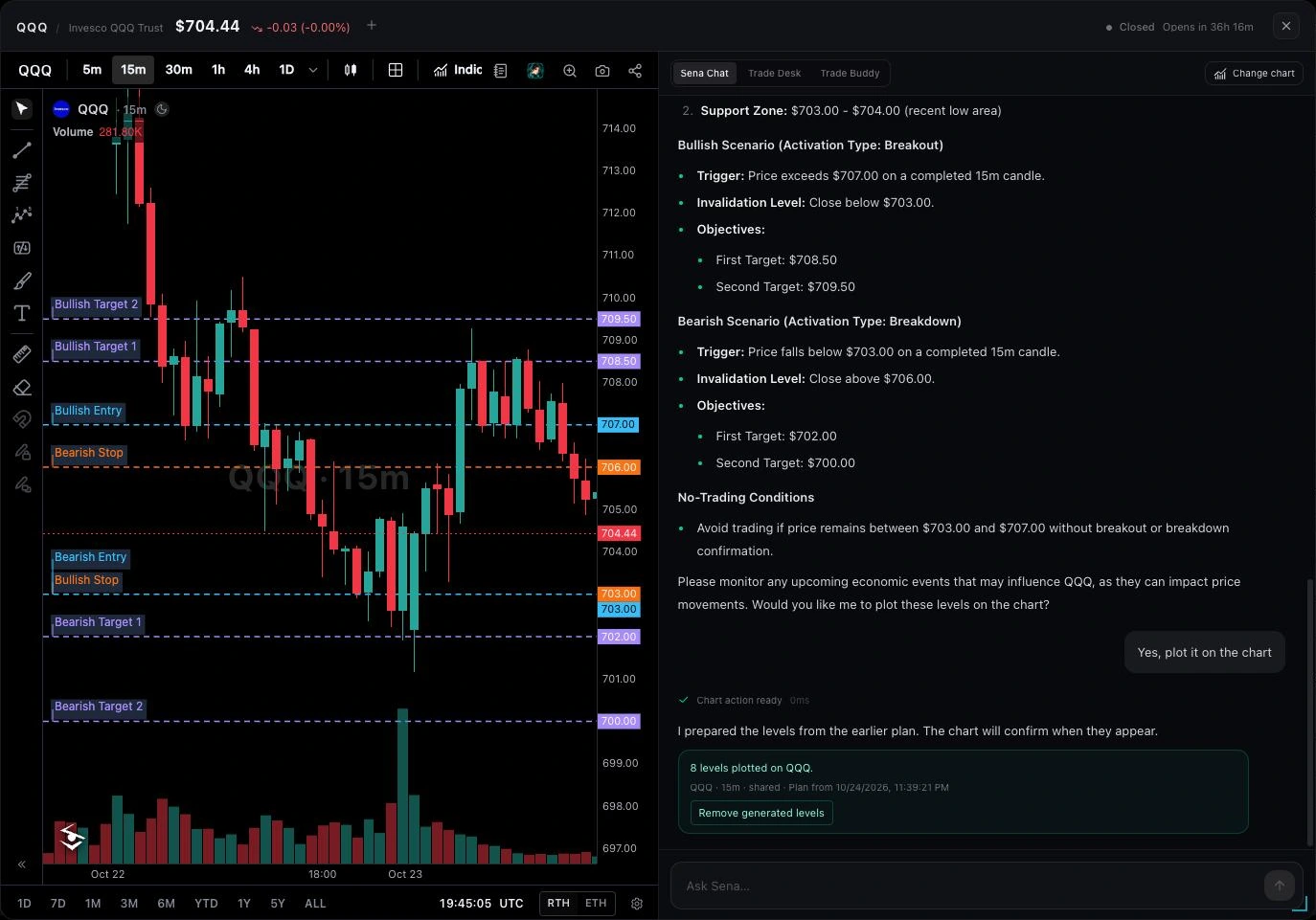This screenshot has width=1316, height=920.
Task: Toggle magnet snap mode
Action: pos(22,419)
